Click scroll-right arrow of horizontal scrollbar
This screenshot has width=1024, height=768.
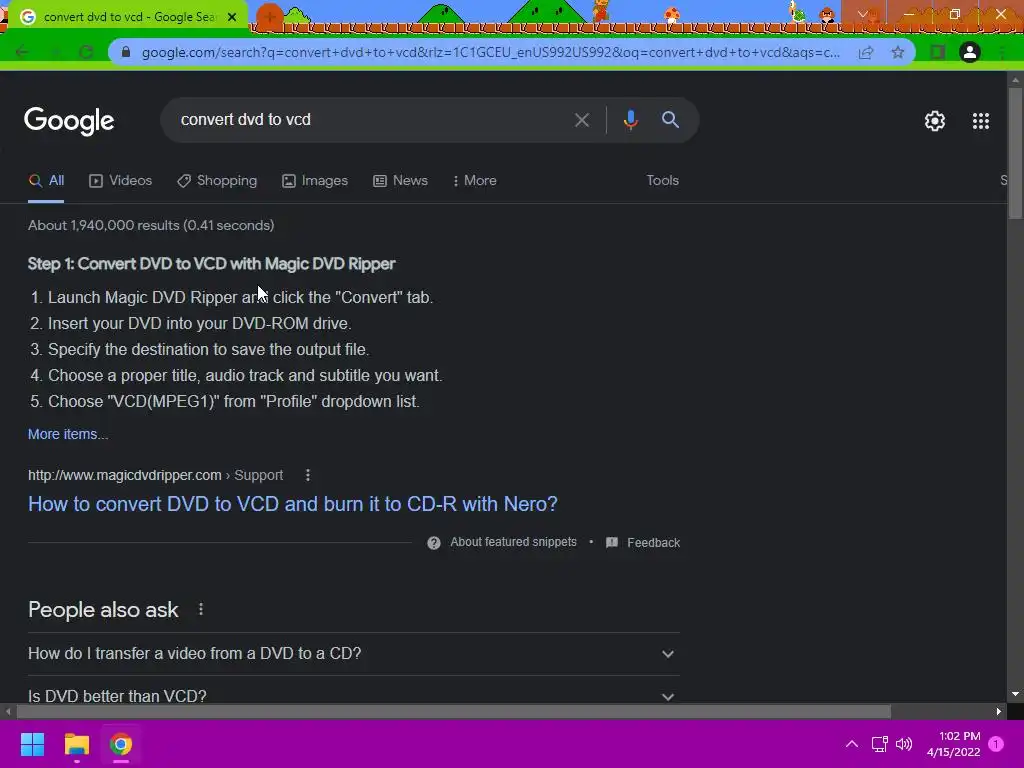pos(999,711)
